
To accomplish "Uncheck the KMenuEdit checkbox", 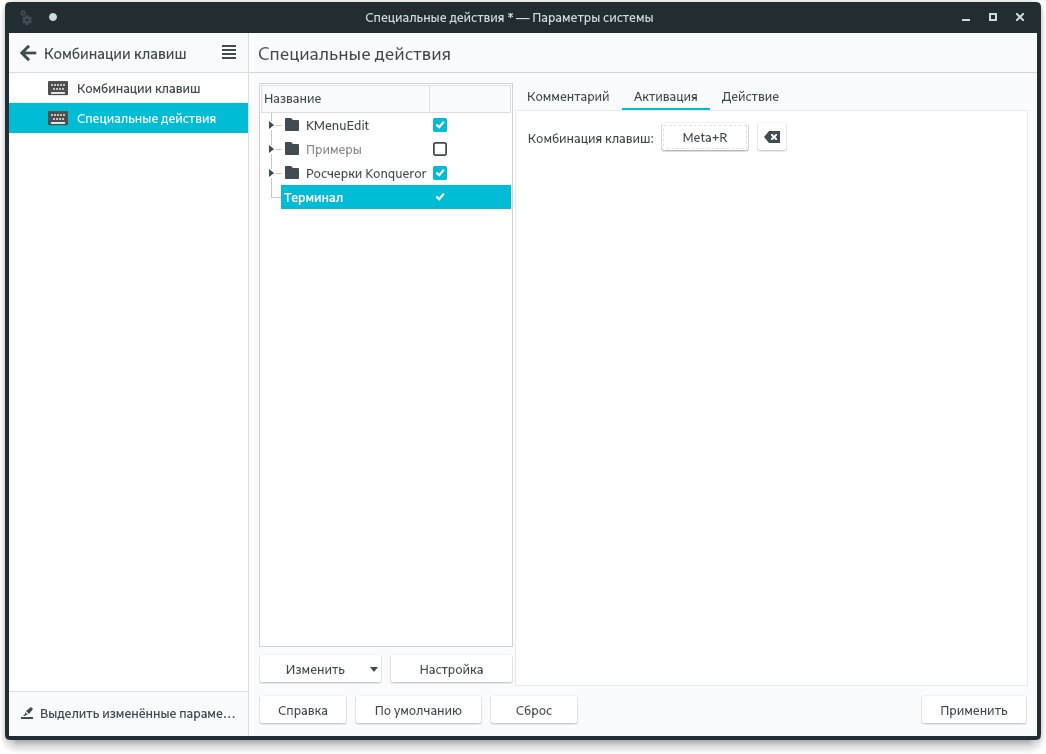I will 440,125.
